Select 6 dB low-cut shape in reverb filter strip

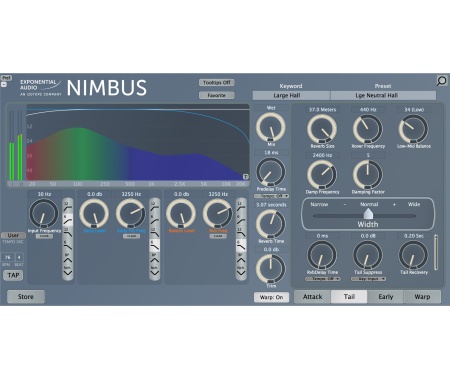[x=241, y=220]
